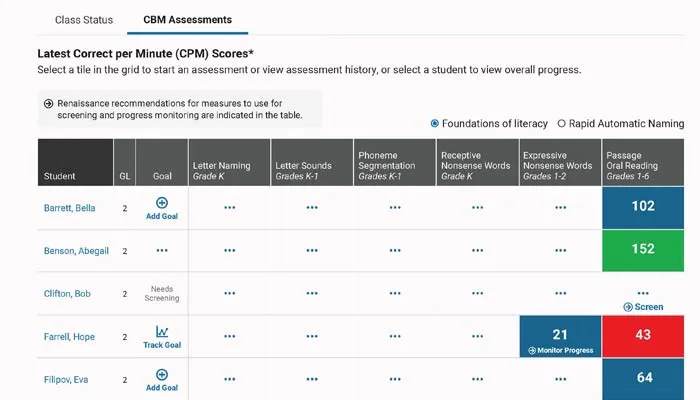Switch to Class Status tab
The width and height of the screenshot is (700, 400).
[84, 20]
